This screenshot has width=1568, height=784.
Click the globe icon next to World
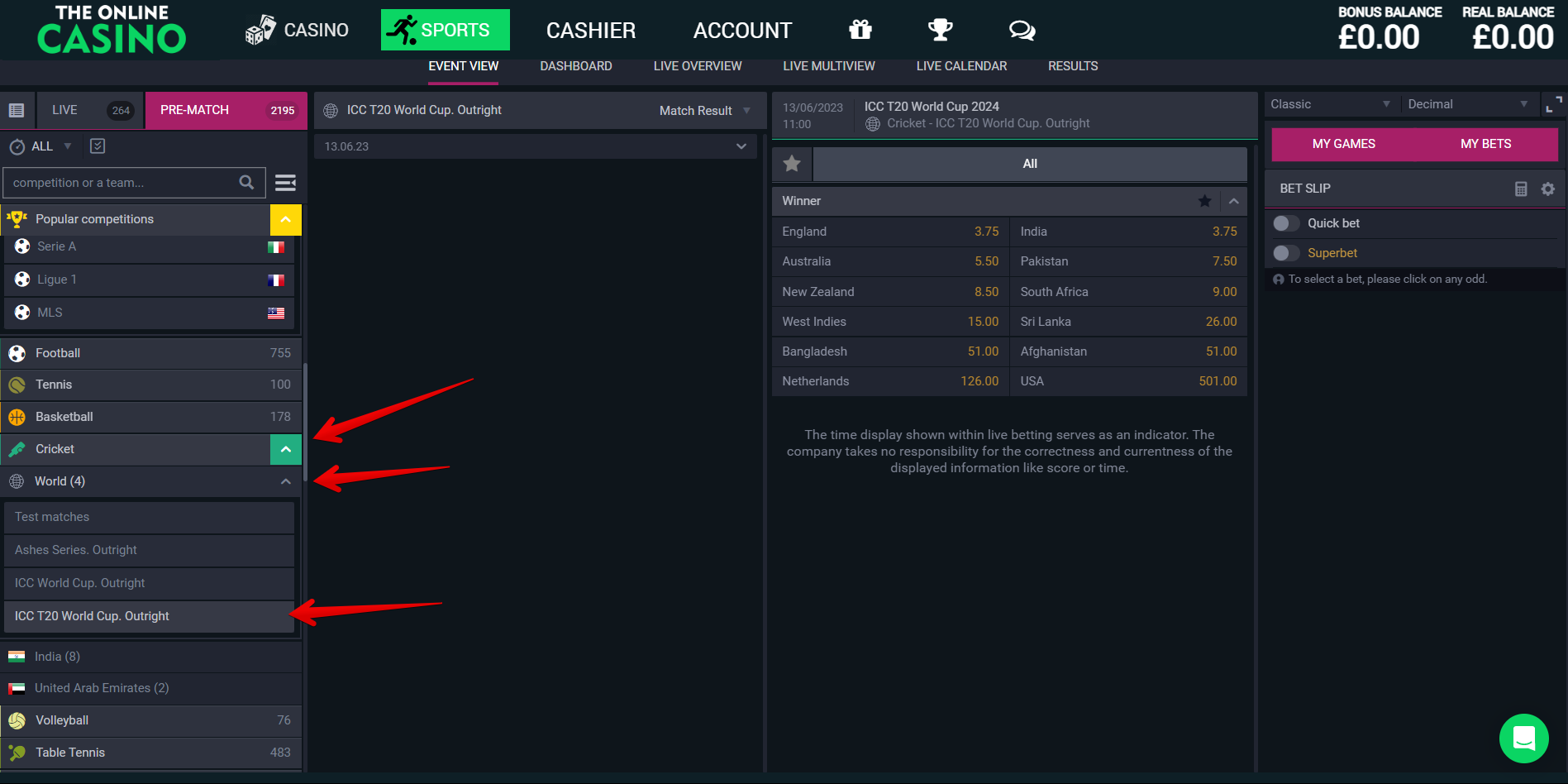17,481
